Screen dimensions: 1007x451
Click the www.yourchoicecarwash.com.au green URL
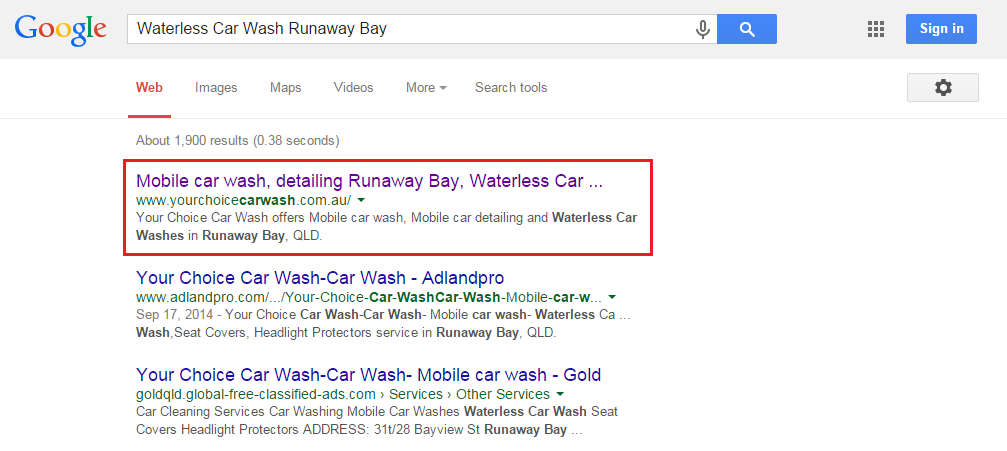[243, 200]
